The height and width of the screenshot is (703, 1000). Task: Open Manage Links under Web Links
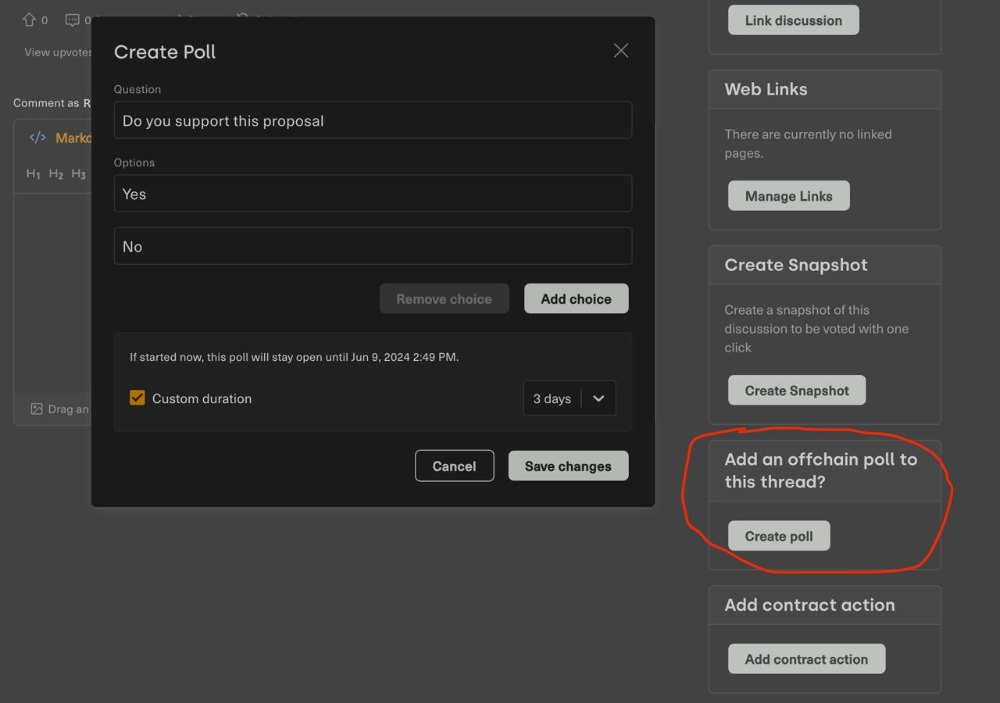pos(788,196)
